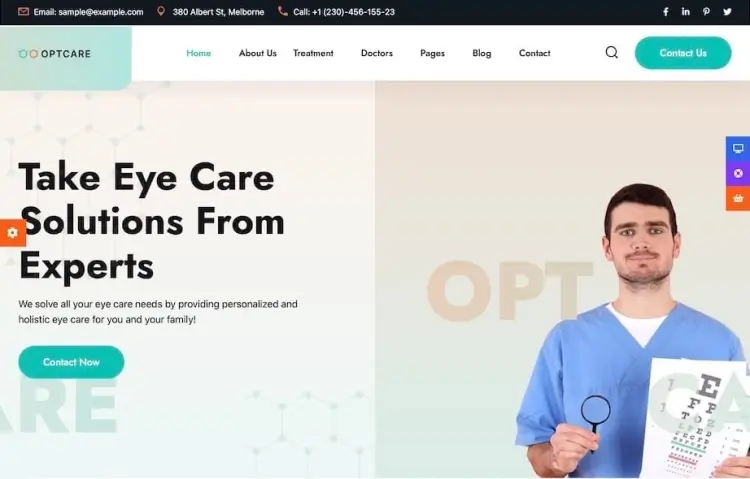Click the Call +1 (230) phone number
Viewport: 750px width, 479px height.
click(344, 12)
